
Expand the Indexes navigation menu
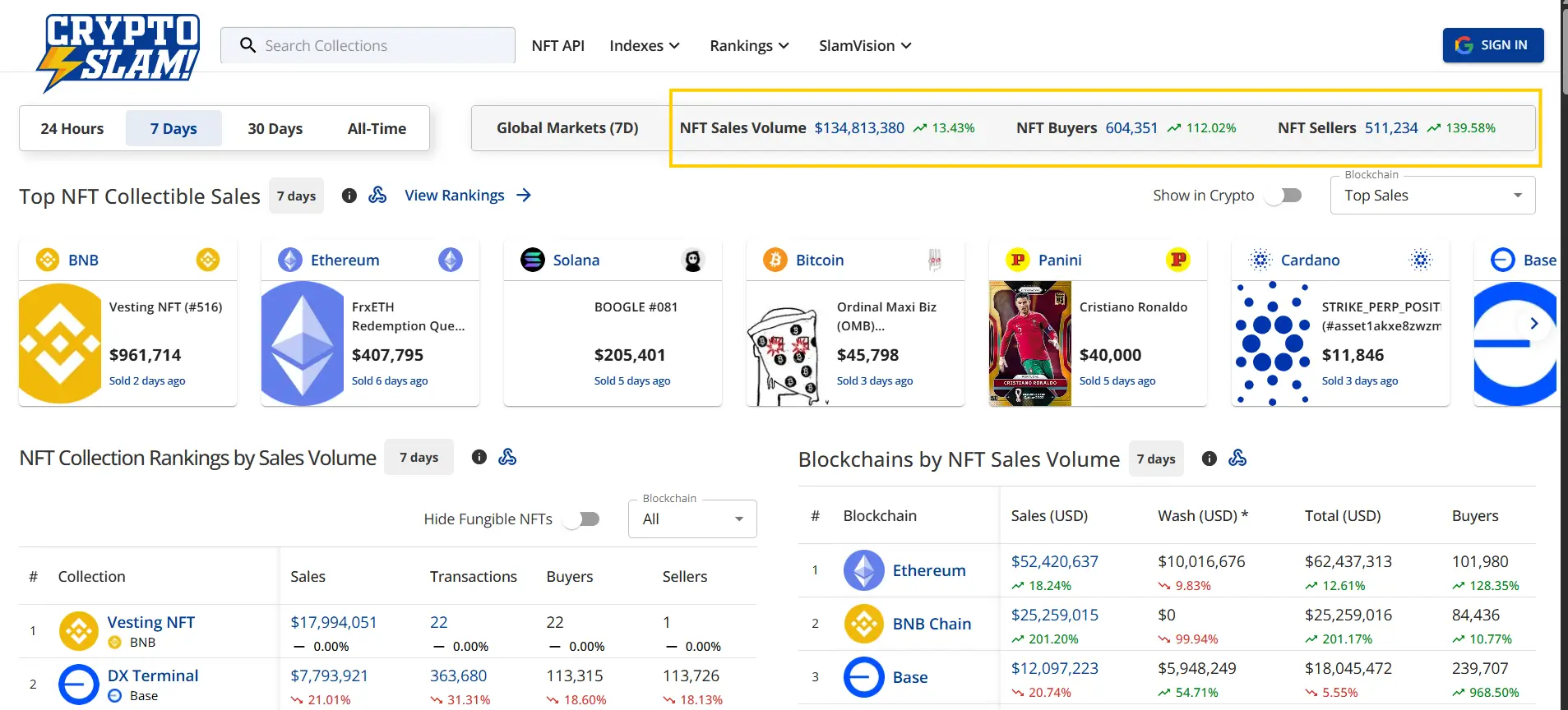(x=644, y=46)
